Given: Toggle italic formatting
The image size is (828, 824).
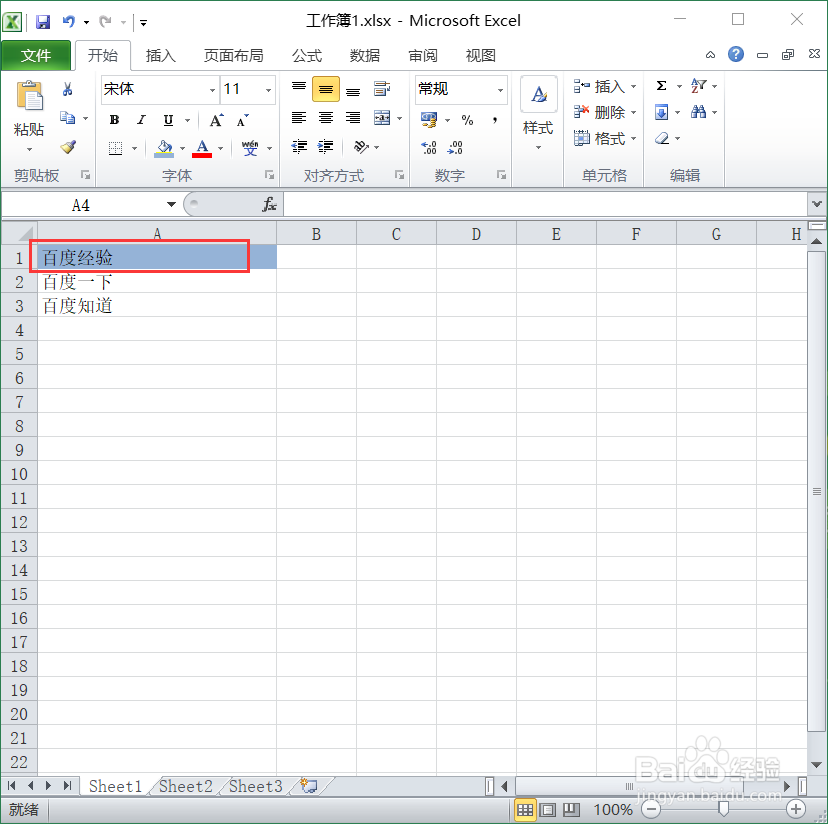Looking at the screenshot, I should click(141, 120).
